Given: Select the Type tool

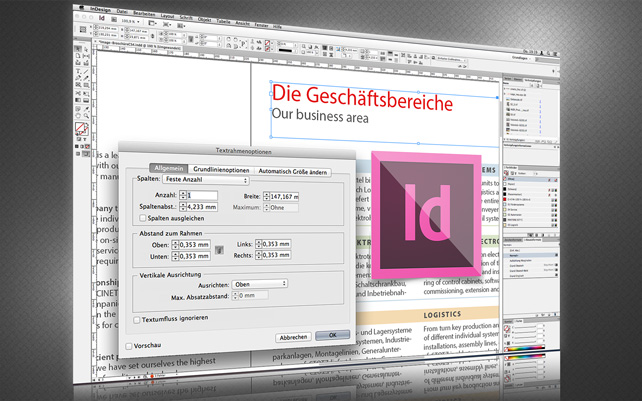Looking at the screenshot, I should 78,71.
